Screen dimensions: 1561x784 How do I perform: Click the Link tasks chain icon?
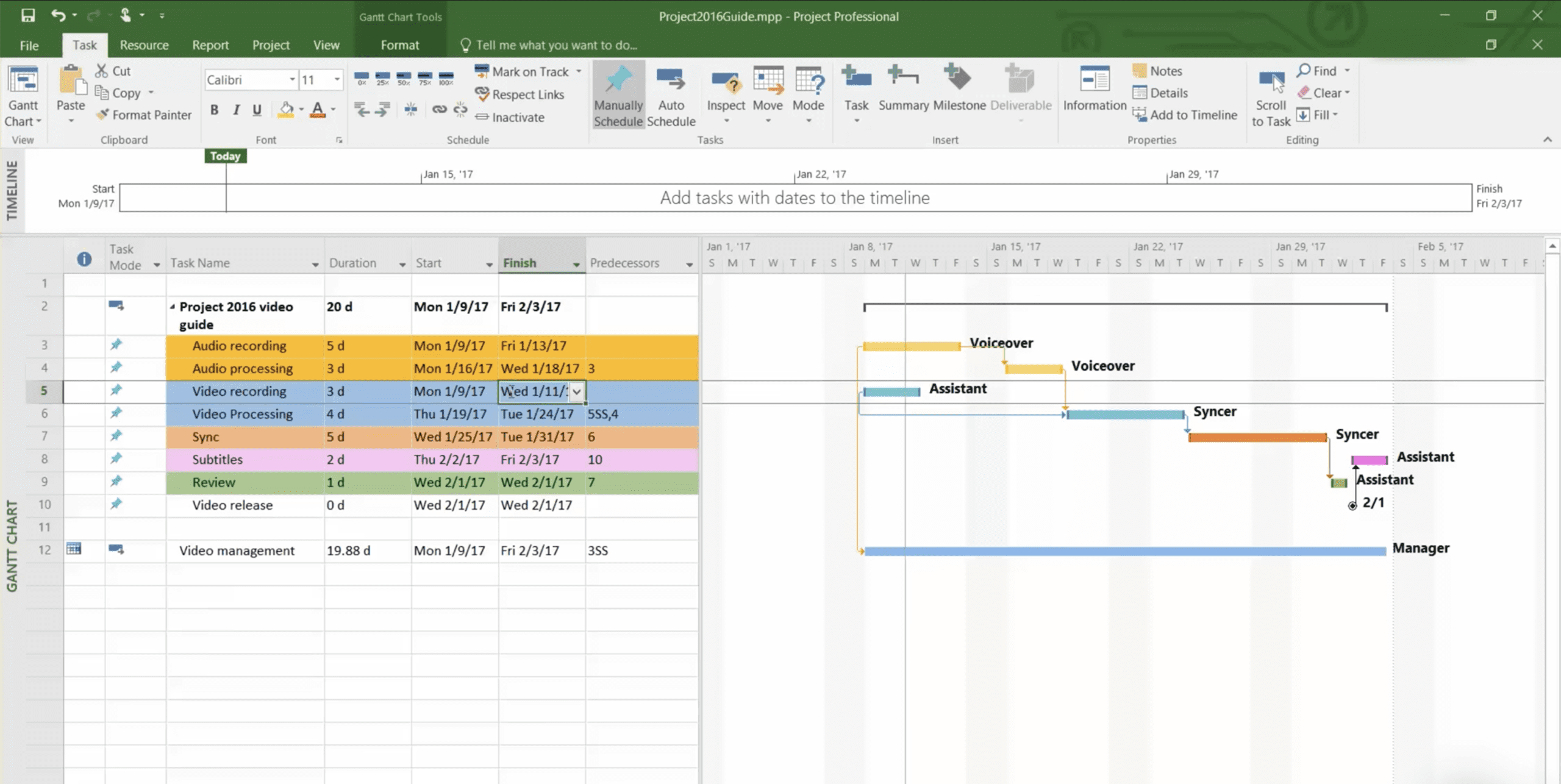coord(439,110)
